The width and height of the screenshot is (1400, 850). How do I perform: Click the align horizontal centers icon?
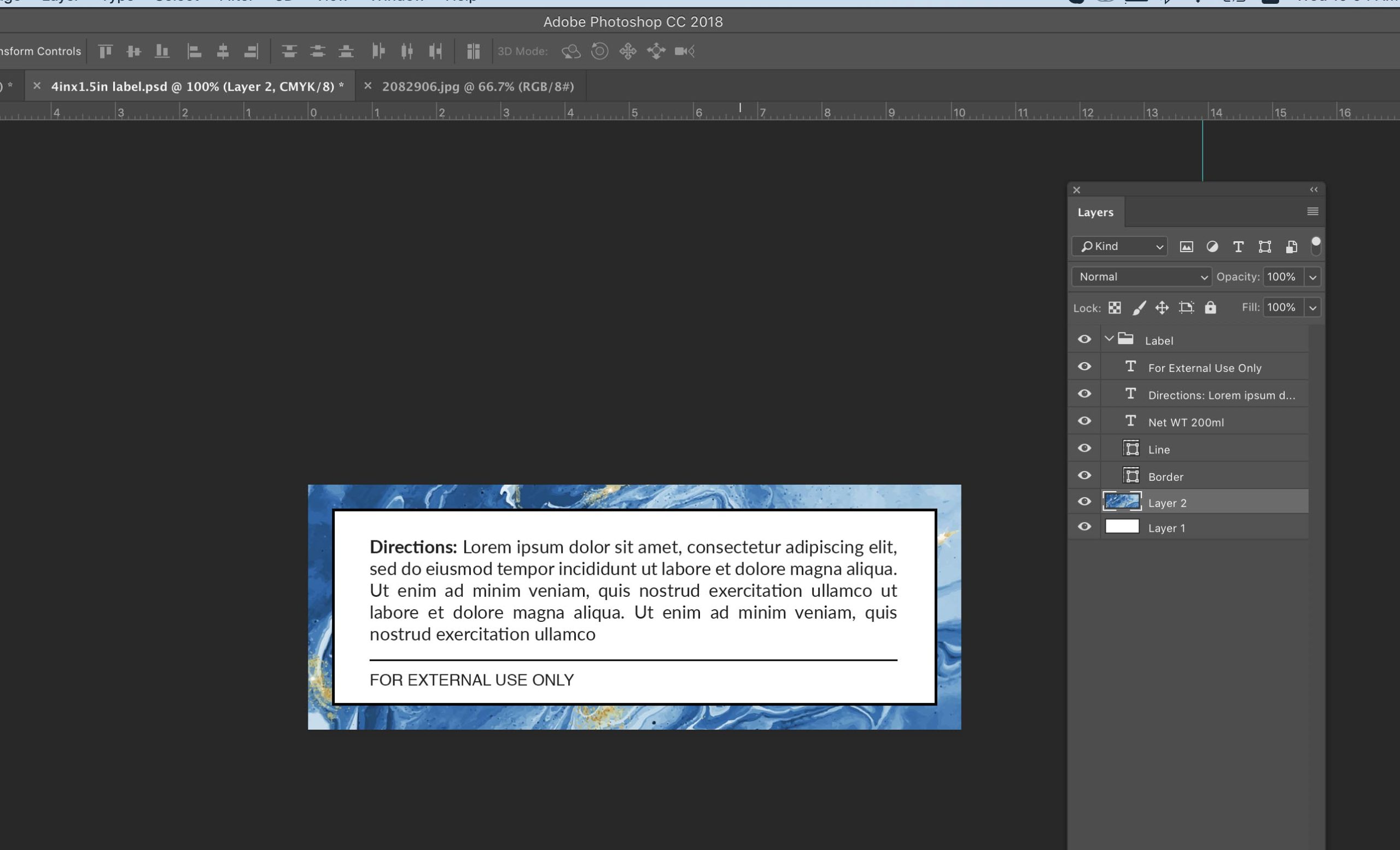[x=223, y=52]
